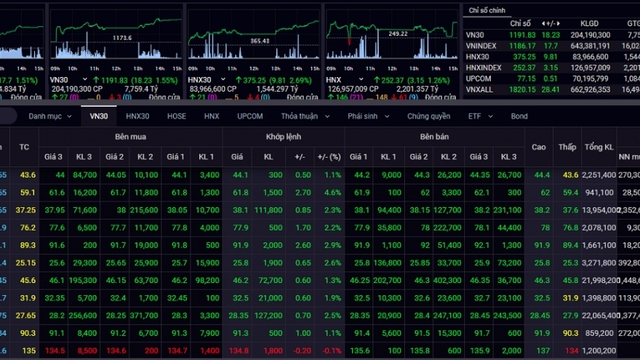640x360 pixels.
Task: Click matched volume 127,200
Action: click(x=268, y=316)
